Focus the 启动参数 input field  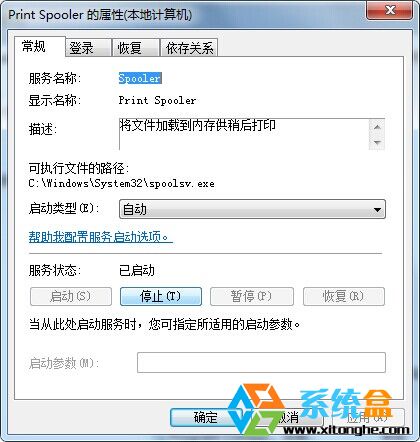click(x=261, y=362)
